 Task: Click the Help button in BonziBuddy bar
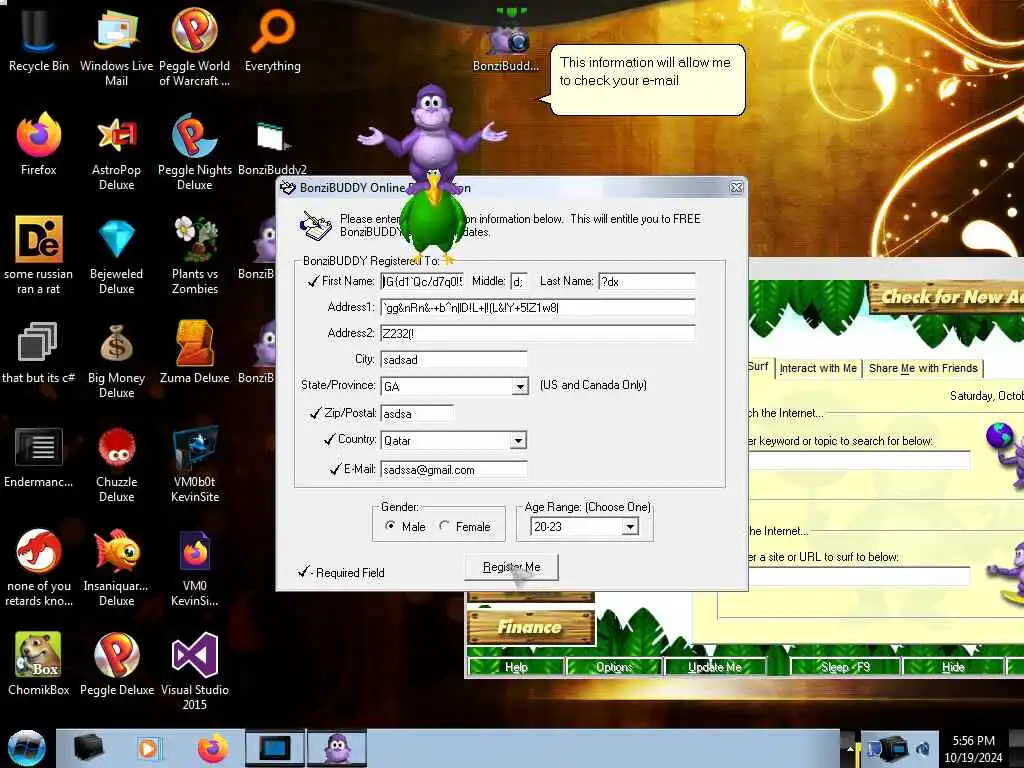point(516,667)
